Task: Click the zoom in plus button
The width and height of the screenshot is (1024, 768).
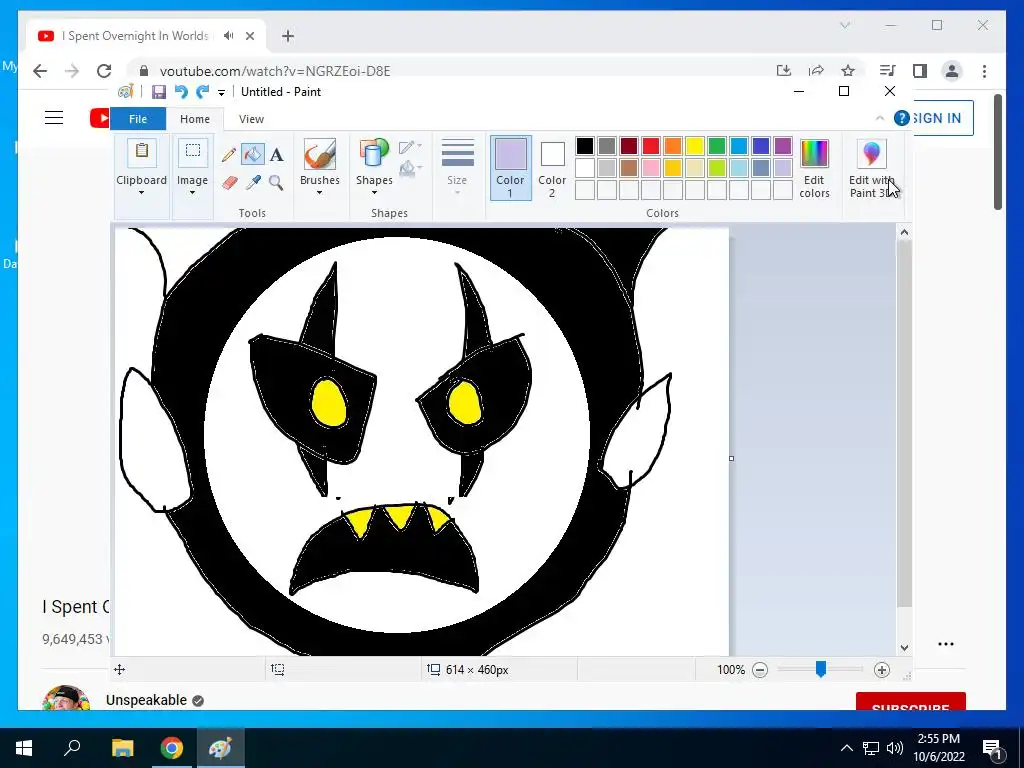Action: point(882,669)
